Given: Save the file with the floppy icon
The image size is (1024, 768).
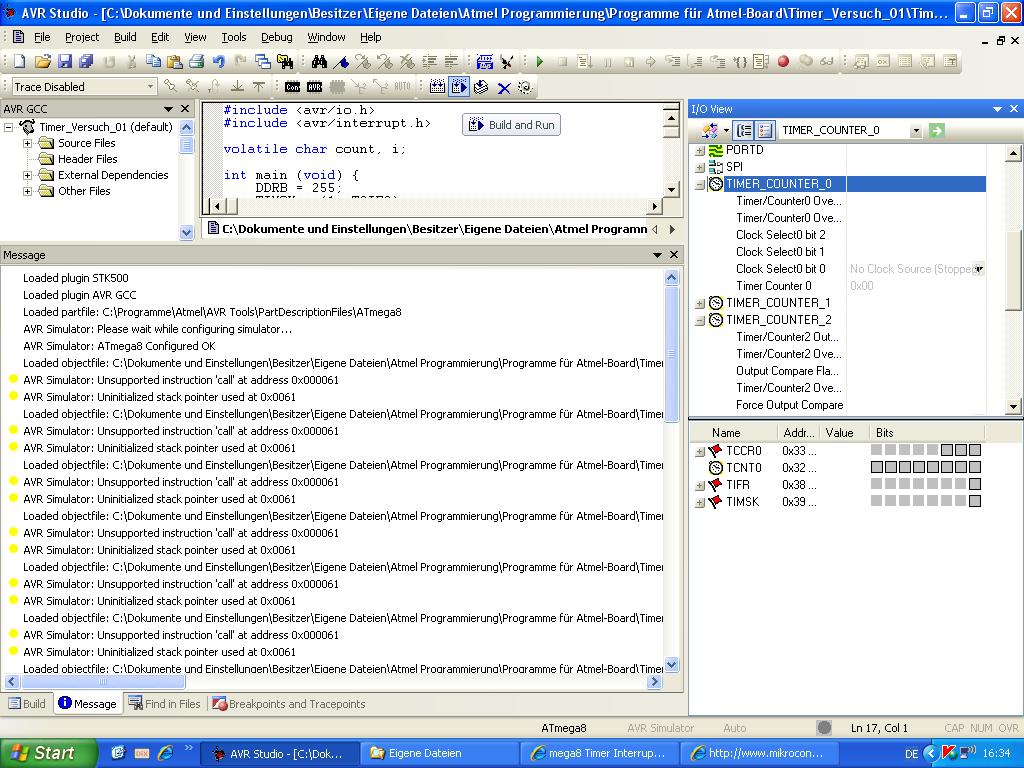Looking at the screenshot, I should click(x=65, y=61).
